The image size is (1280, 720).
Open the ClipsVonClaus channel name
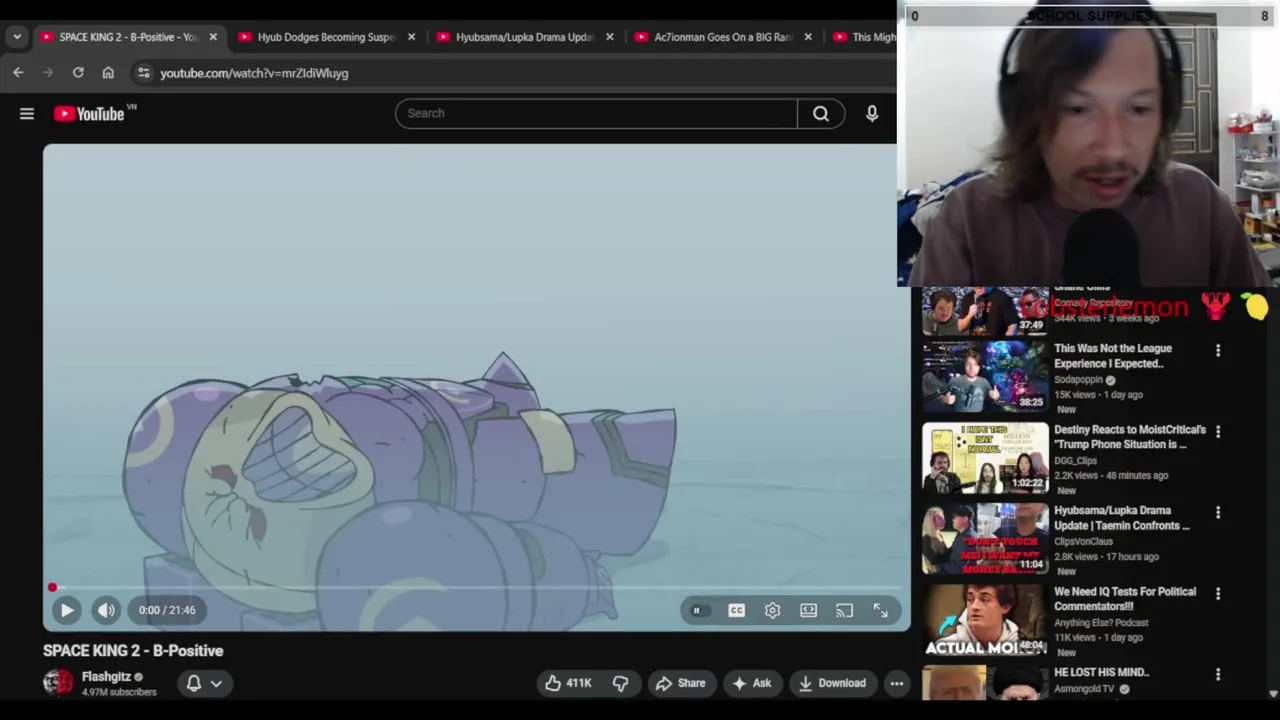click(x=1083, y=542)
